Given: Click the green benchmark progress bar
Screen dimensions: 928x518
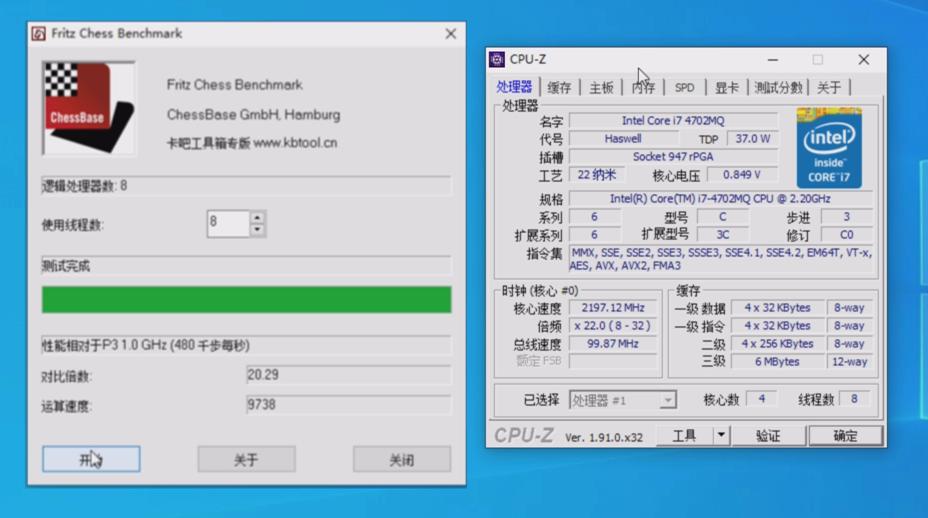Looking at the screenshot, I should pos(246,300).
